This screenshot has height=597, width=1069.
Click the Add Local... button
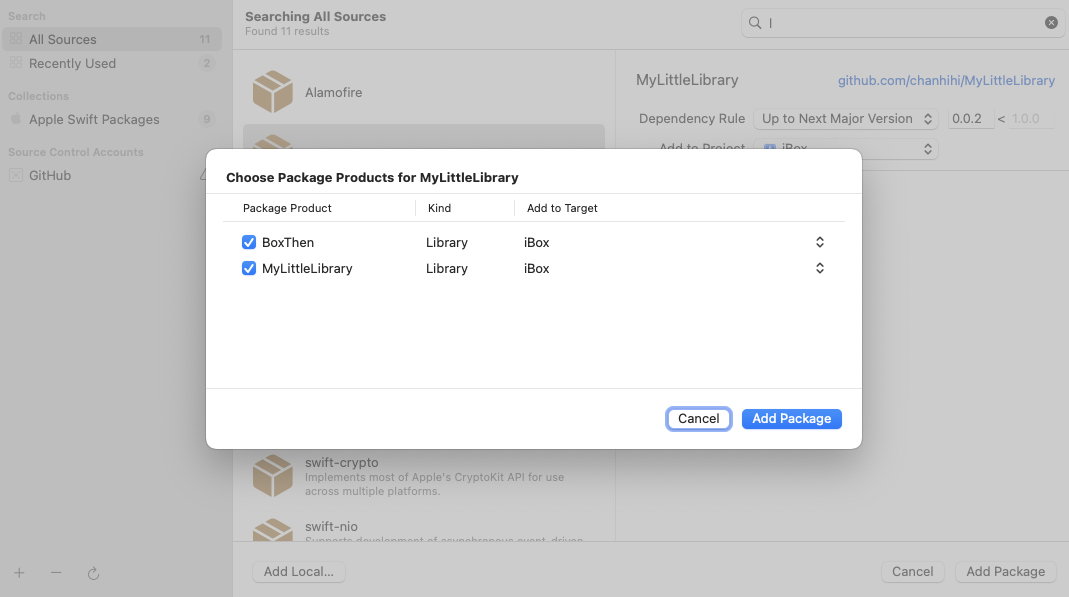click(x=299, y=572)
